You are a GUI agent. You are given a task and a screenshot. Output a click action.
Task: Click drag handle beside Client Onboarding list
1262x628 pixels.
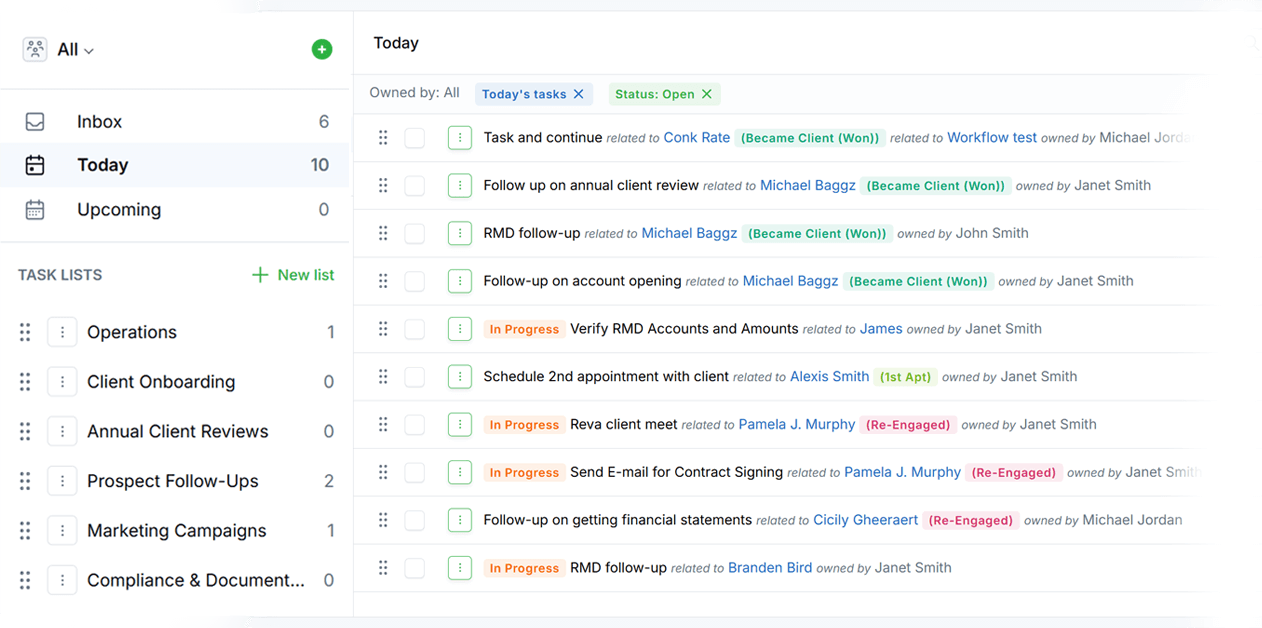click(x=25, y=382)
